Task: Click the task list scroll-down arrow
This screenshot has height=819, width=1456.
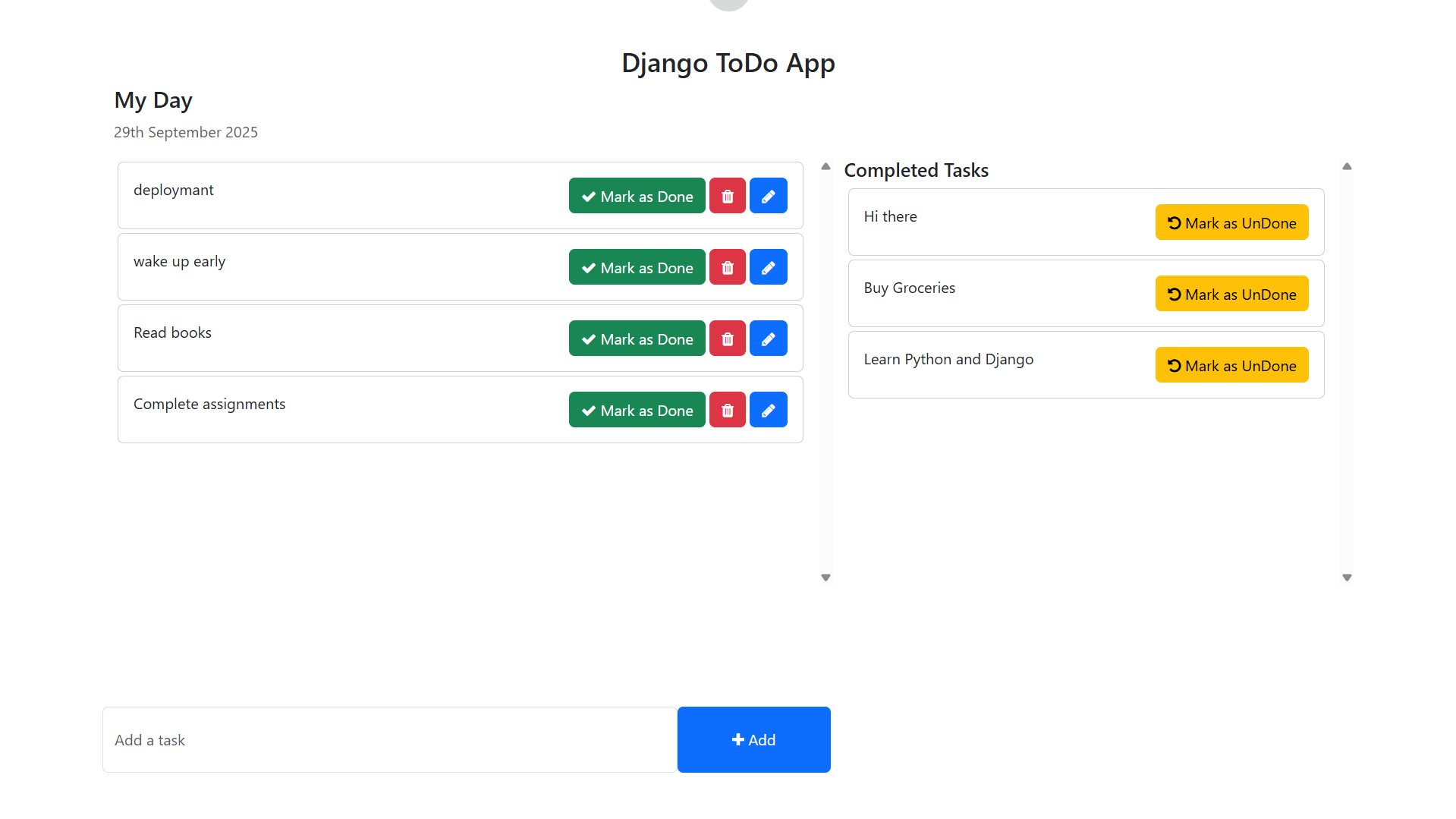Action: coord(825,578)
